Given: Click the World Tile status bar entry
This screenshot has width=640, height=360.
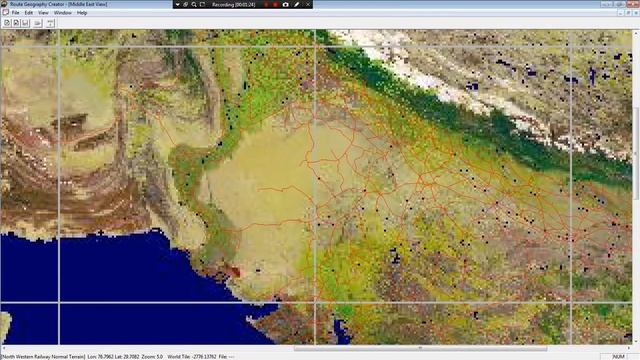Looking at the screenshot, I should click(x=192, y=357).
